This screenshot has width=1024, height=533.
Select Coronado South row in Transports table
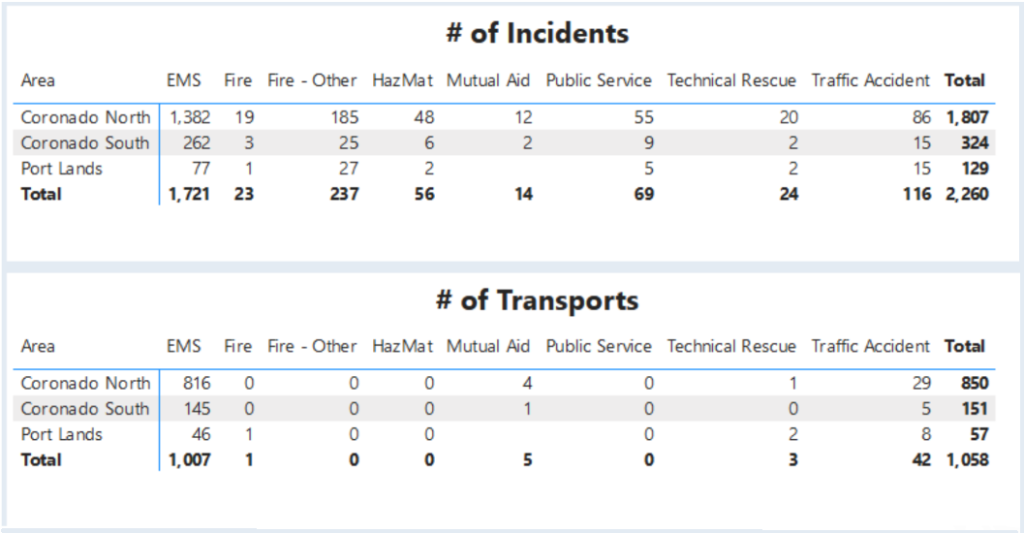[x=85, y=408]
